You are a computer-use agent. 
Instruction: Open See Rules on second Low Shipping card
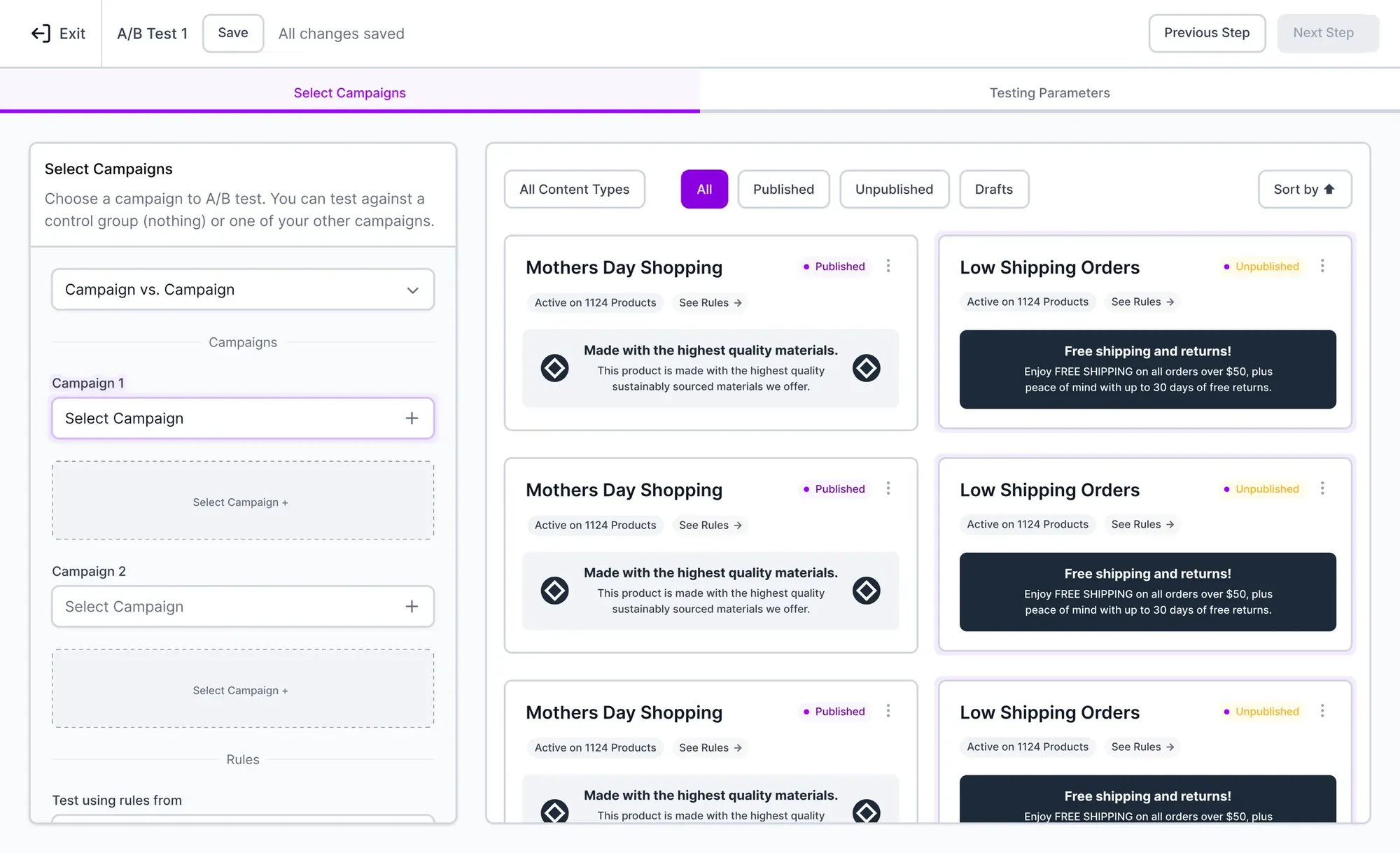(1142, 524)
